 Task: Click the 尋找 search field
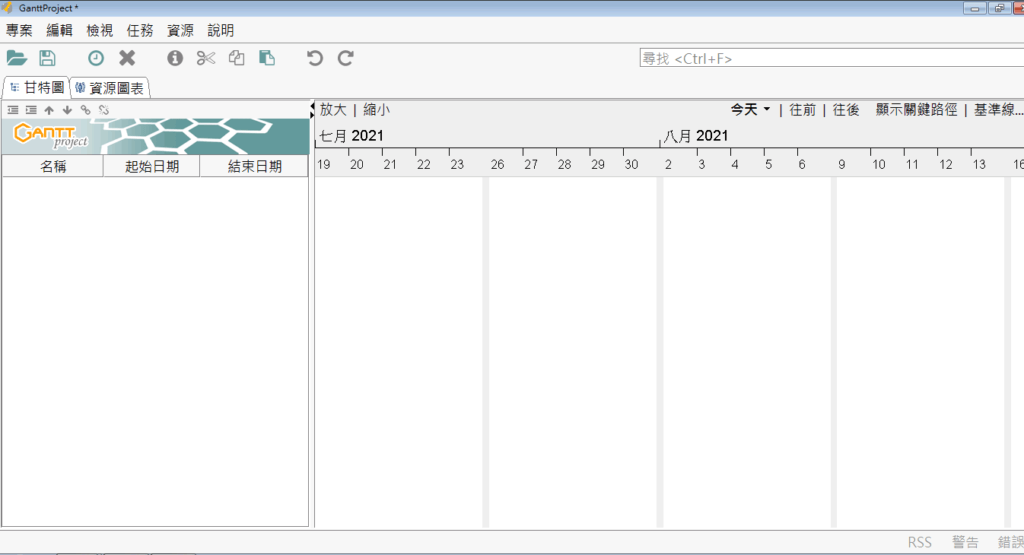(x=830, y=58)
